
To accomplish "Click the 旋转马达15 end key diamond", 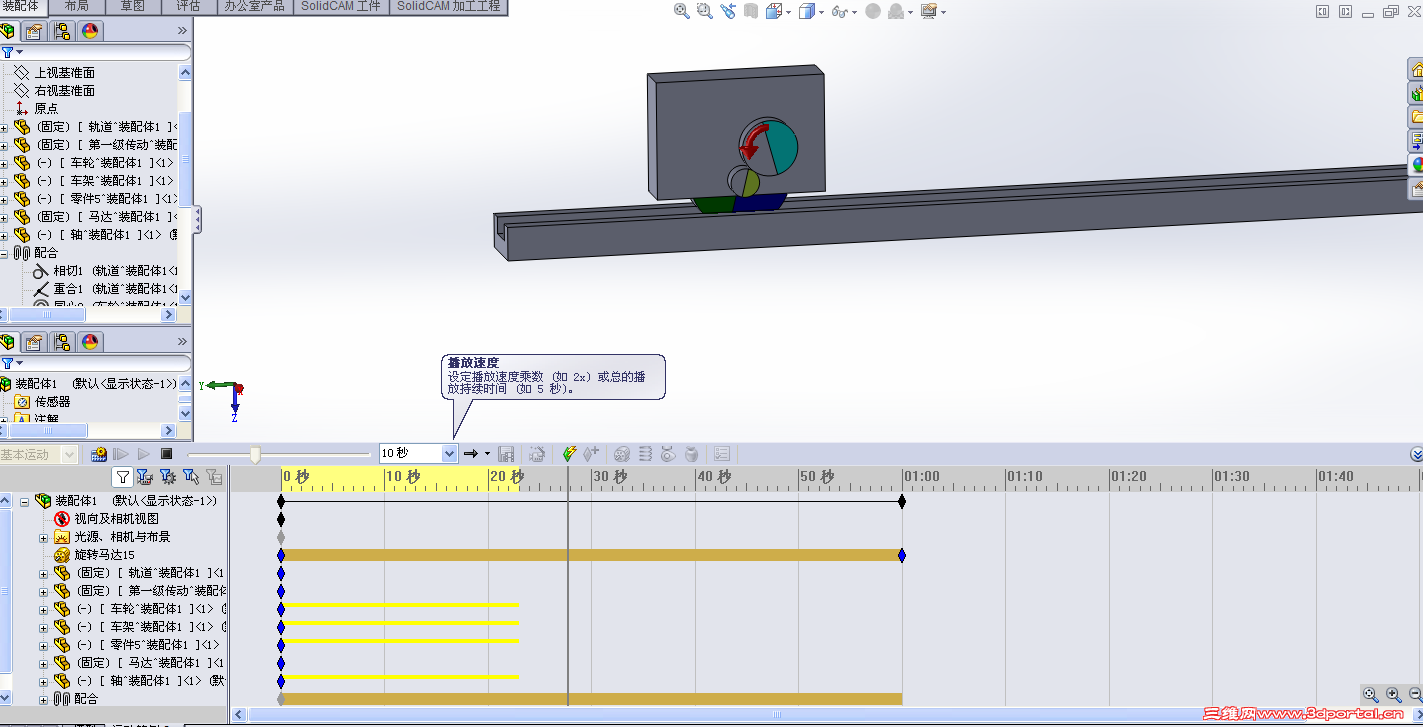I will pyautogui.click(x=902, y=555).
